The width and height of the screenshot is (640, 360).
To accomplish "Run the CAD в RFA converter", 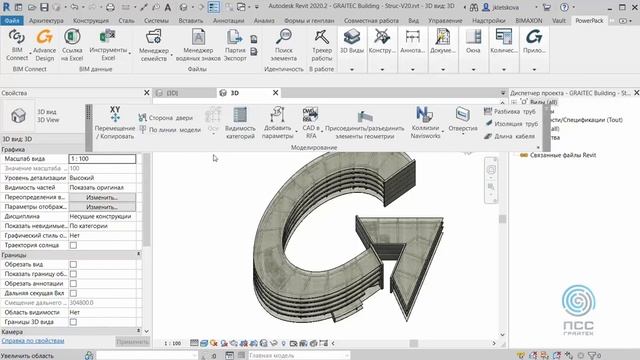I will [x=311, y=122].
